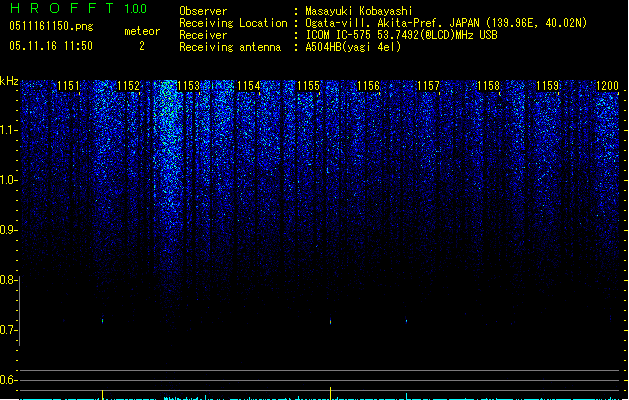Click the 0.6 kHz axis label
Viewport: 629px width, 400px height.
(x=9, y=380)
